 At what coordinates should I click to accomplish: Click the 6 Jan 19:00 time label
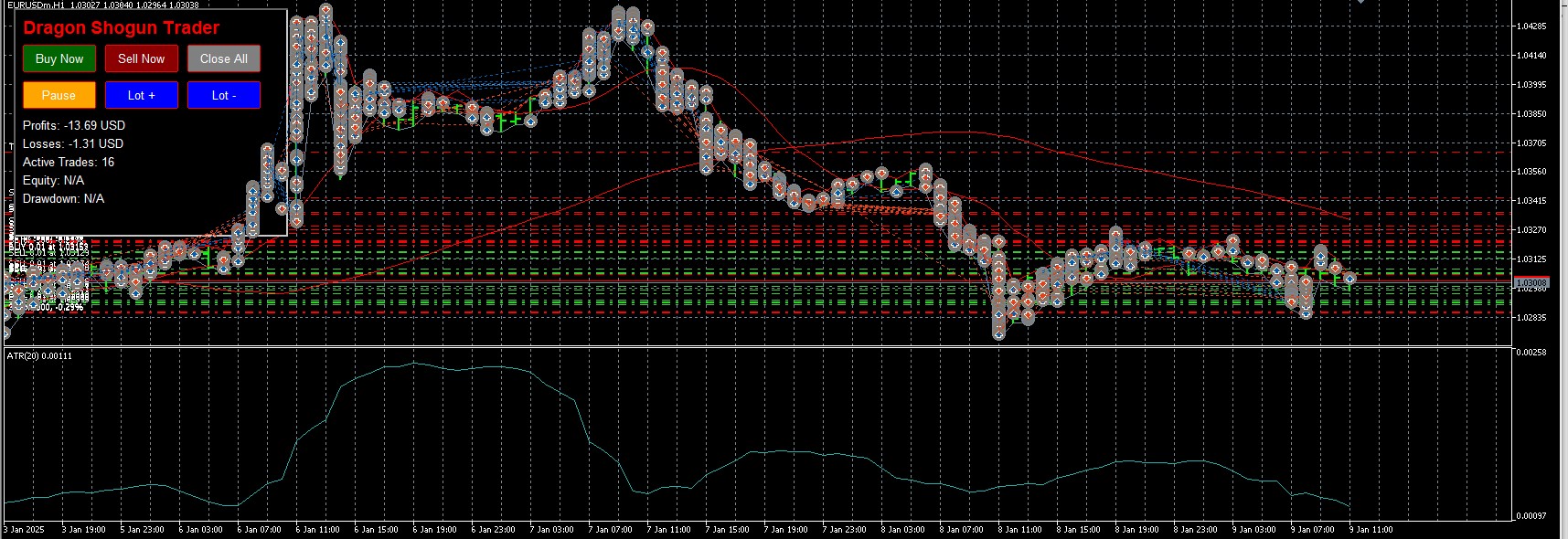(435, 529)
